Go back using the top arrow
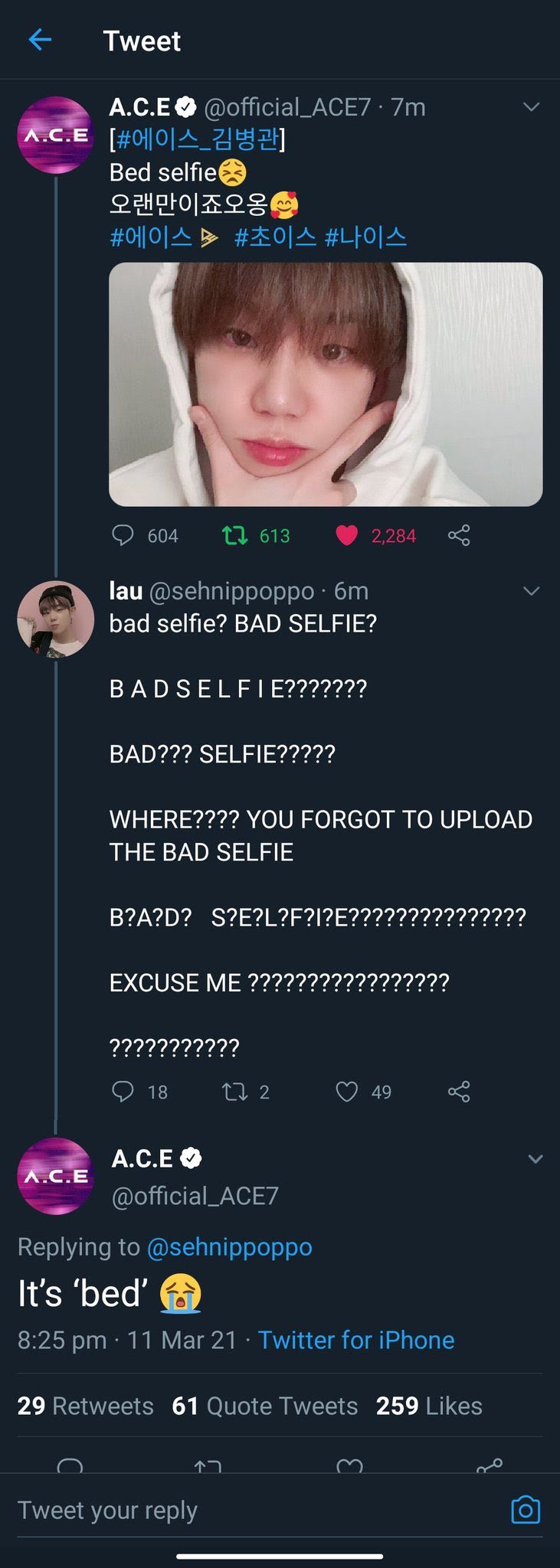 click(40, 40)
